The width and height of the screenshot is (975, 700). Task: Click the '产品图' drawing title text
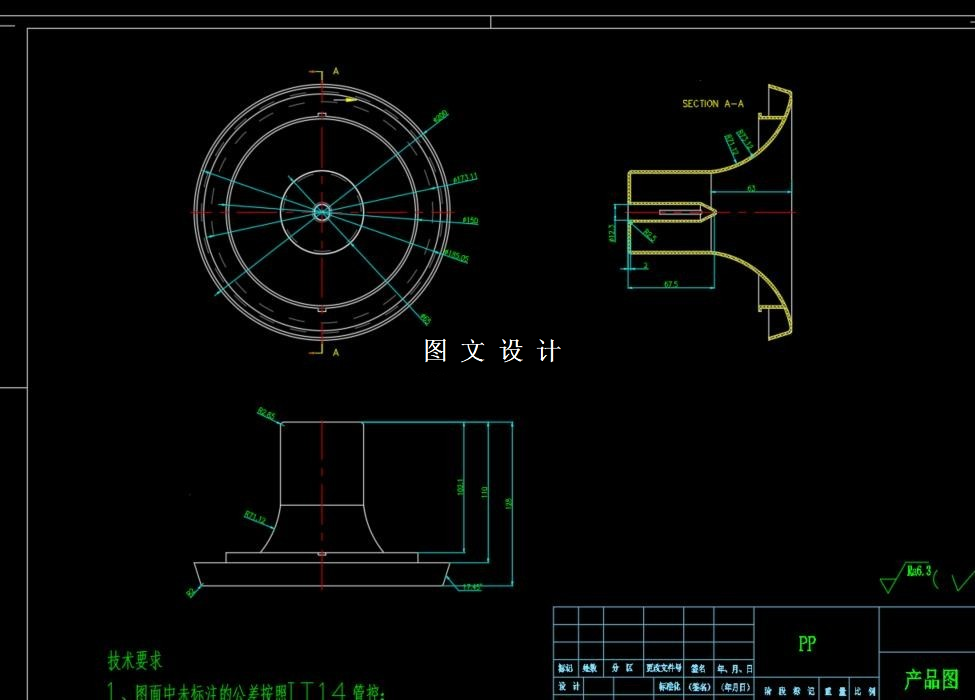(931, 679)
